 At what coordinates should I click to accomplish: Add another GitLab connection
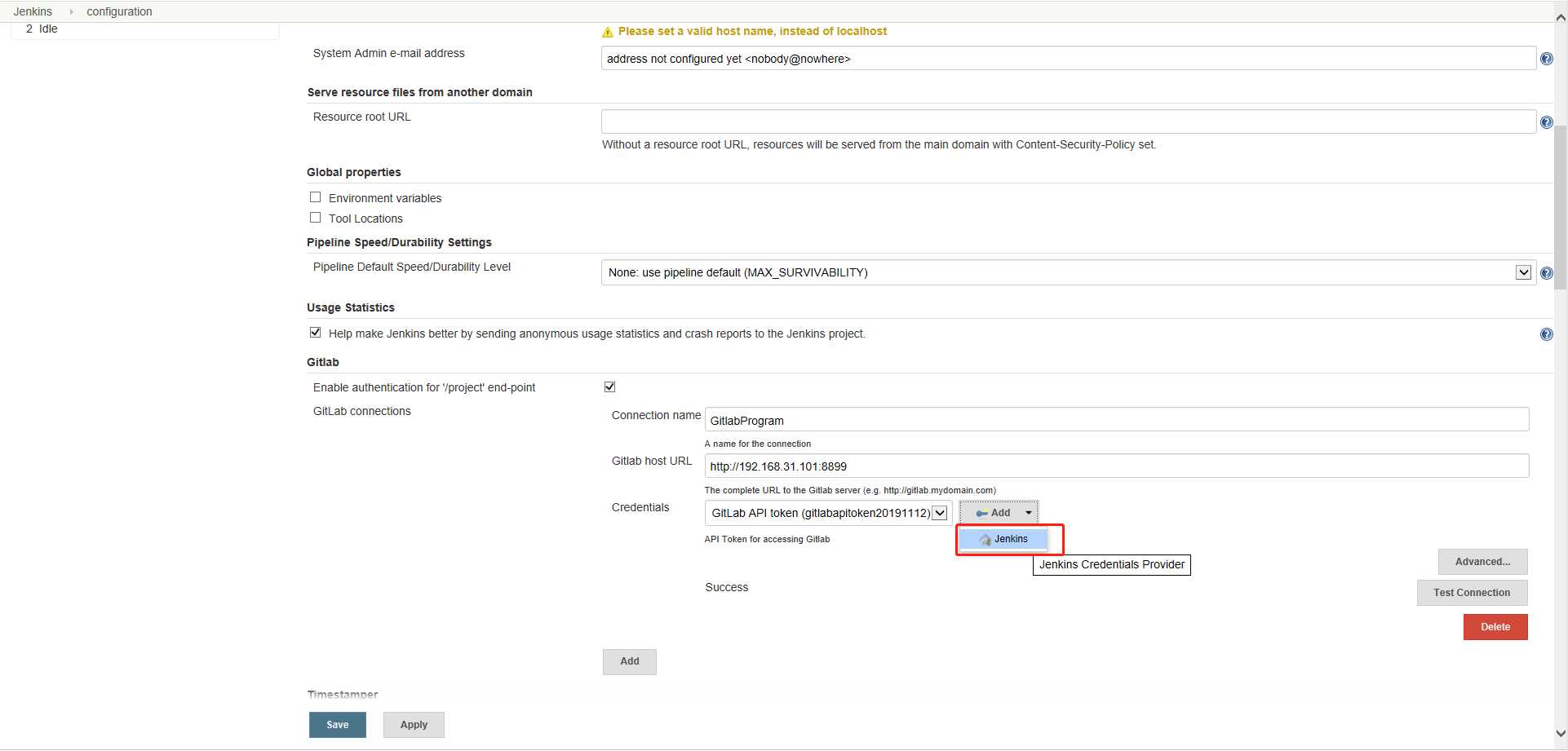click(629, 661)
